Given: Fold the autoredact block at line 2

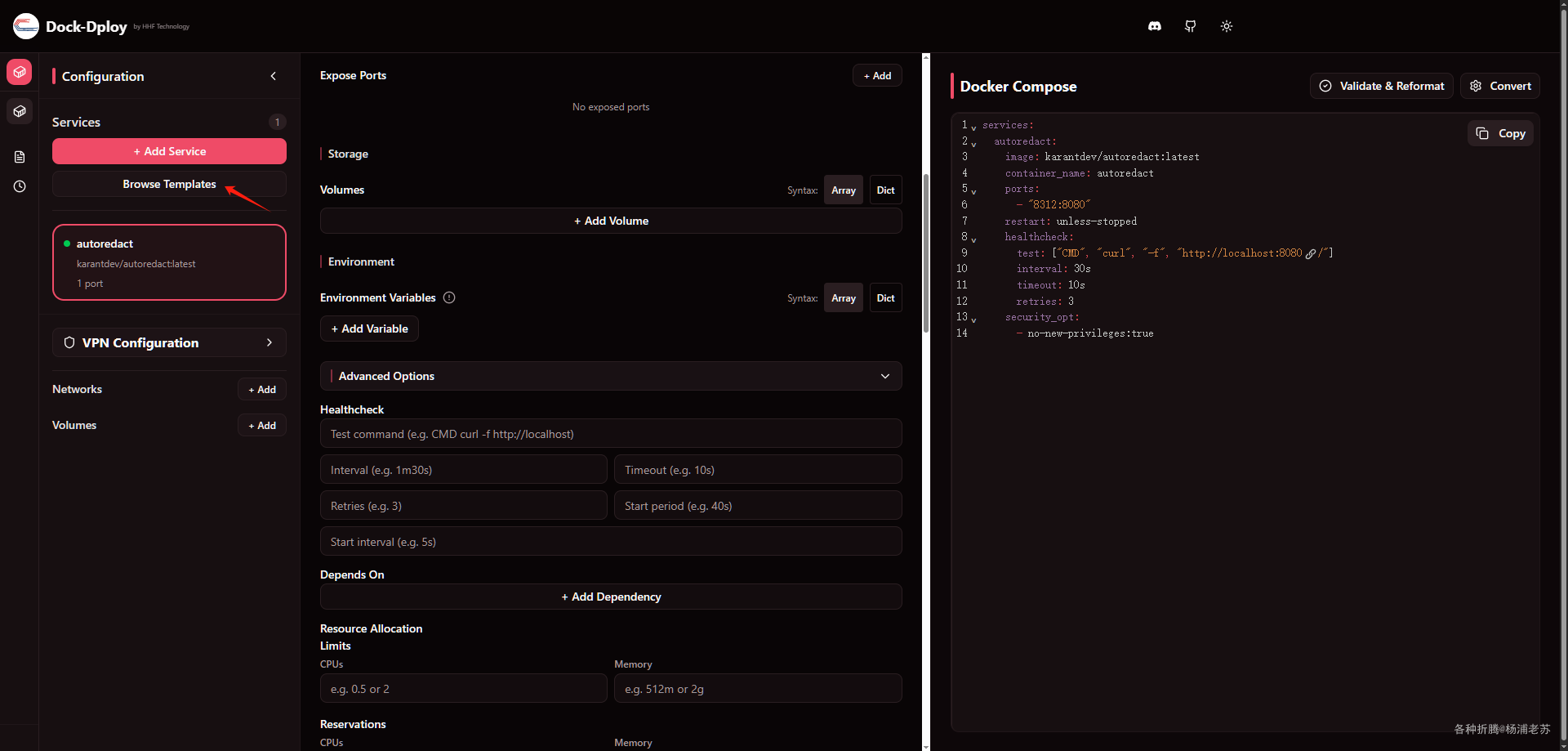Looking at the screenshot, I should click(x=973, y=144).
